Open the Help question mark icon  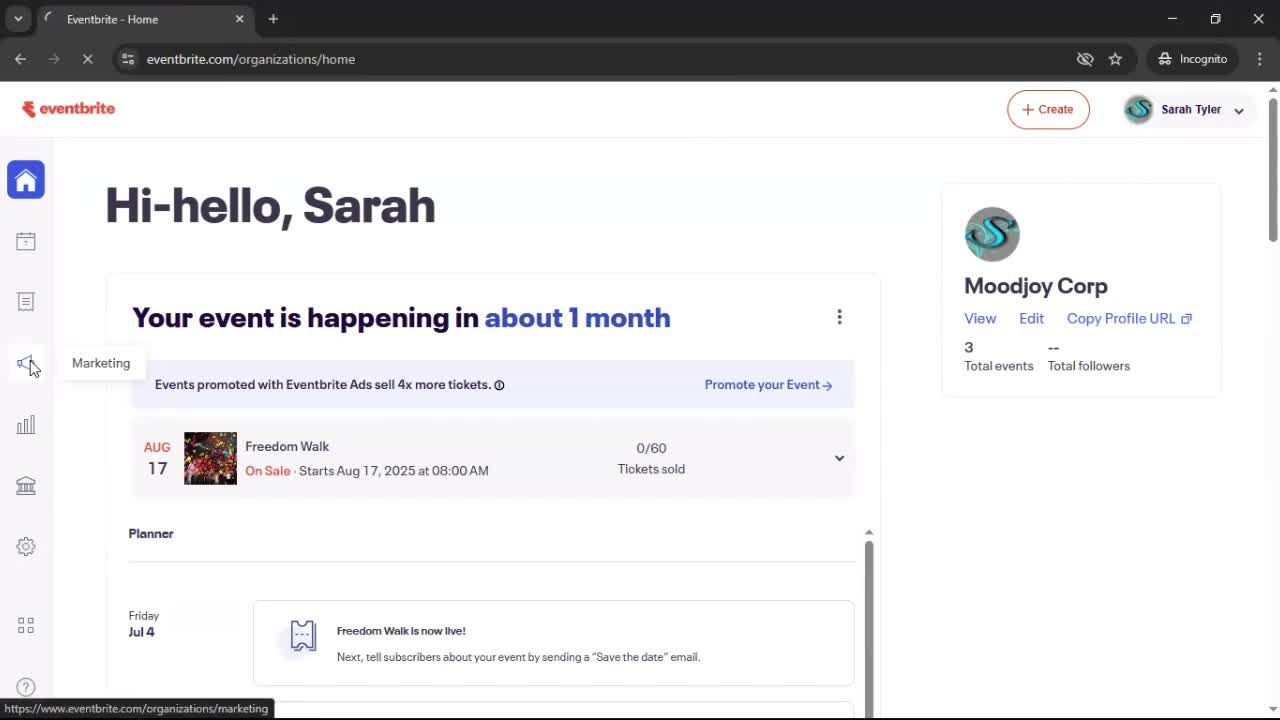26,687
